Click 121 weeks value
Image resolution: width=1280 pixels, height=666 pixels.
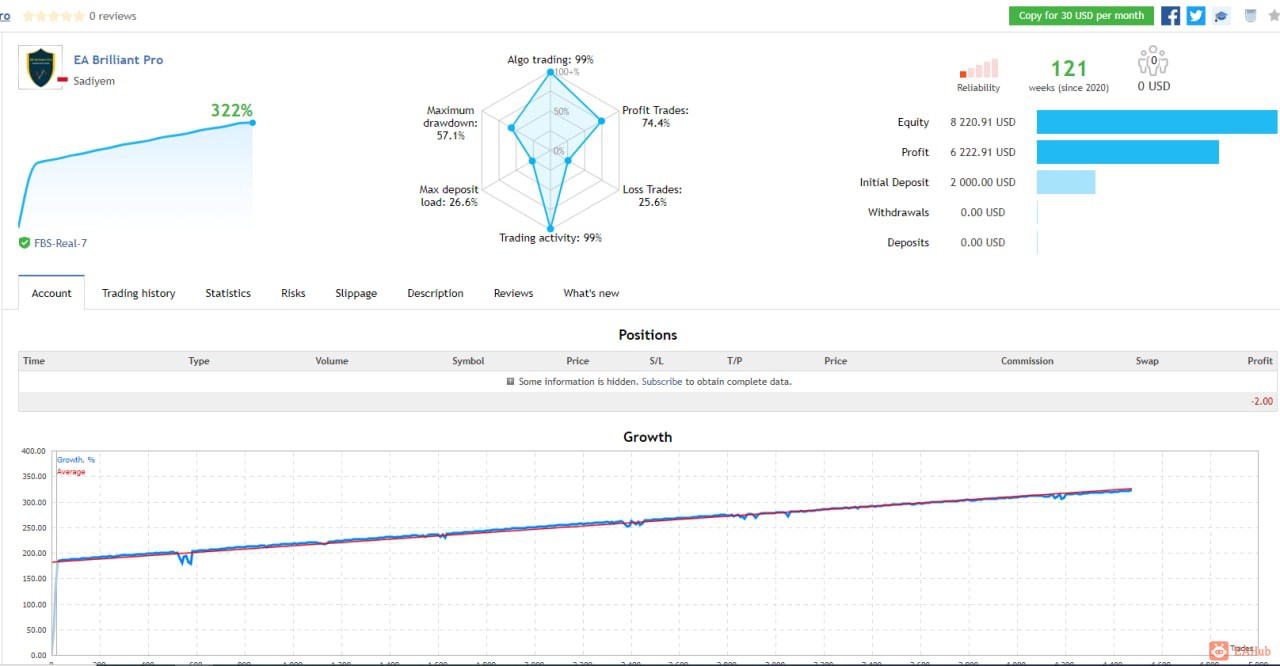[x=1069, y=69]
